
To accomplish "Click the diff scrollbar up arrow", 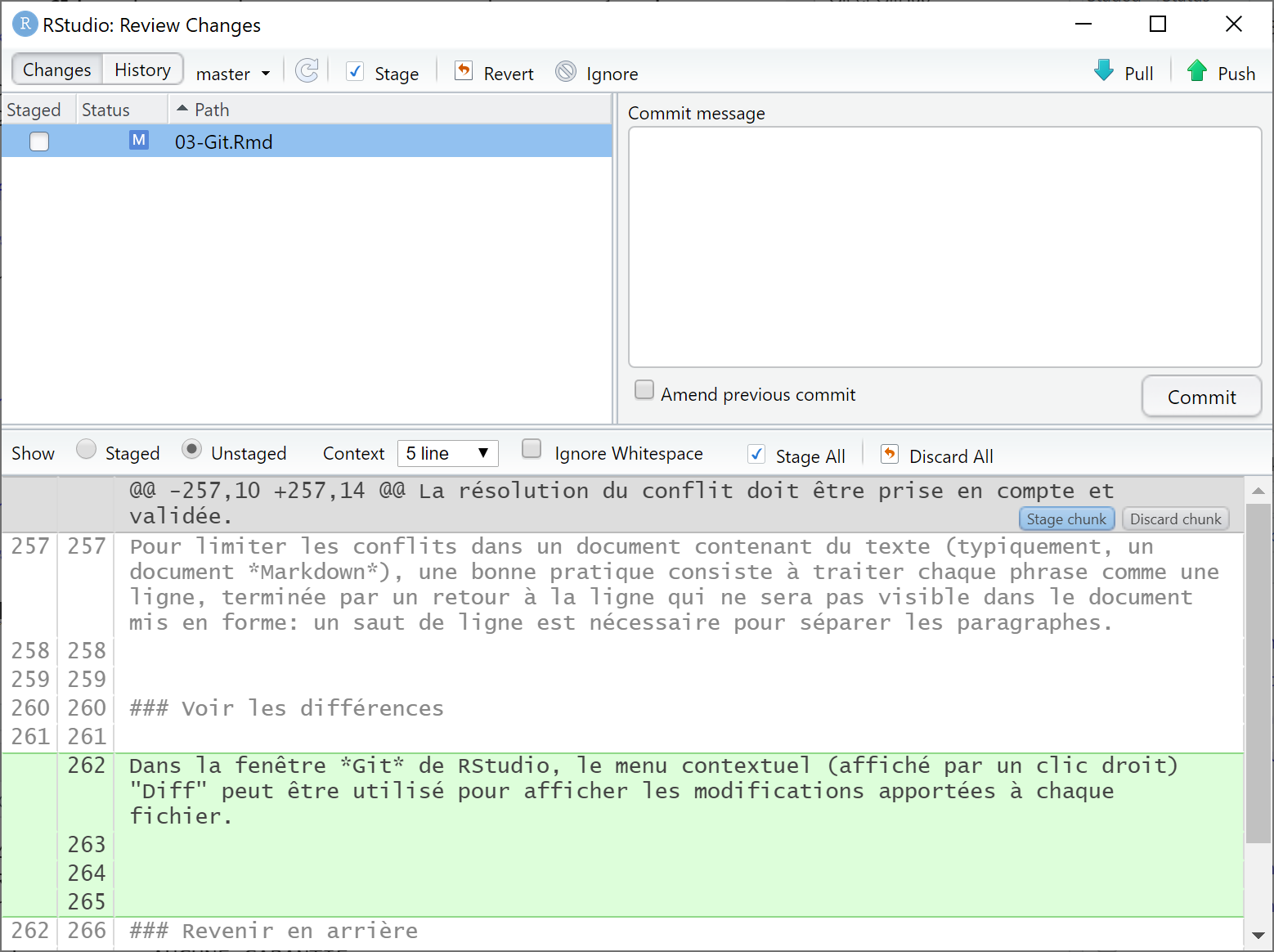I will tap(1258, 491).
